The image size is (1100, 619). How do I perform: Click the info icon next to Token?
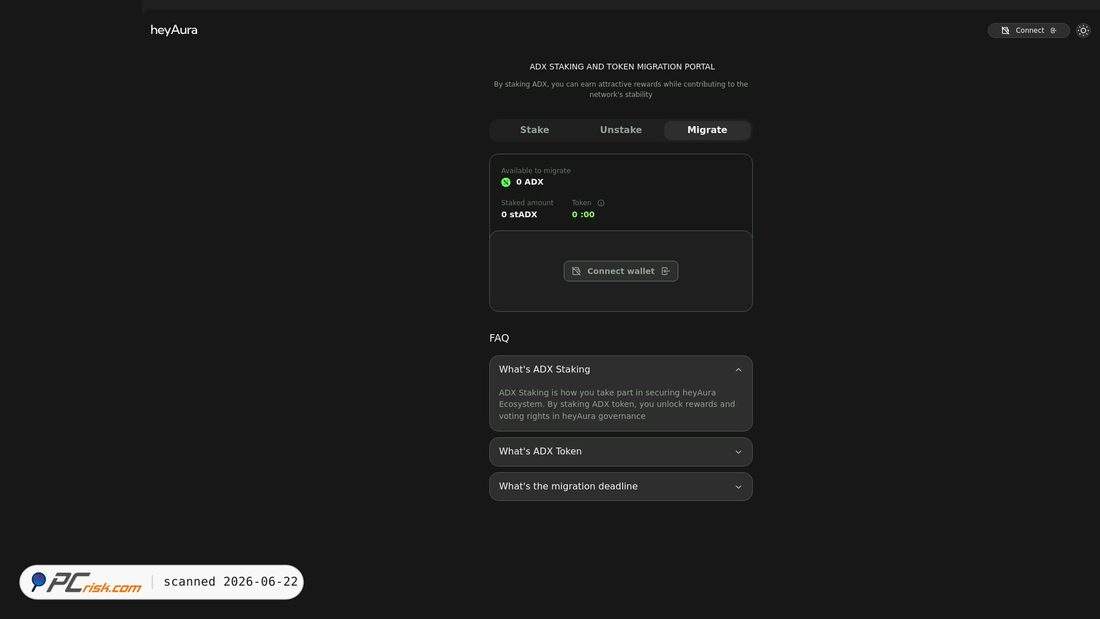click(601, 203)
